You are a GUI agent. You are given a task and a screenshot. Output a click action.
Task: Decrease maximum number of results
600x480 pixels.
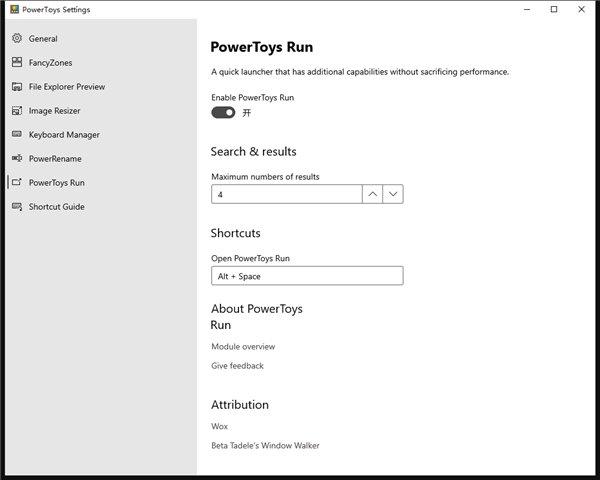click(393, 194)
